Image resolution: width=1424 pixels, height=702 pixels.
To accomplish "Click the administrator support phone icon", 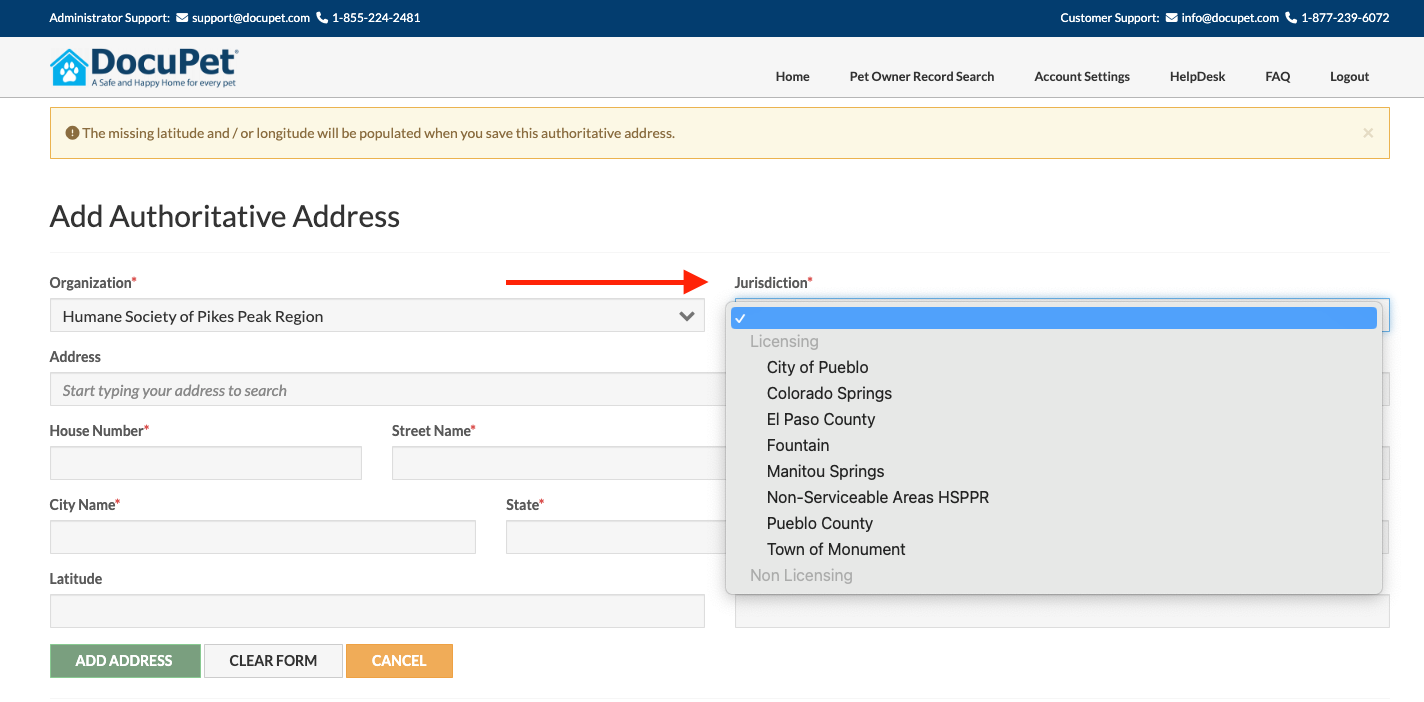I will click(x=322, y=18).
